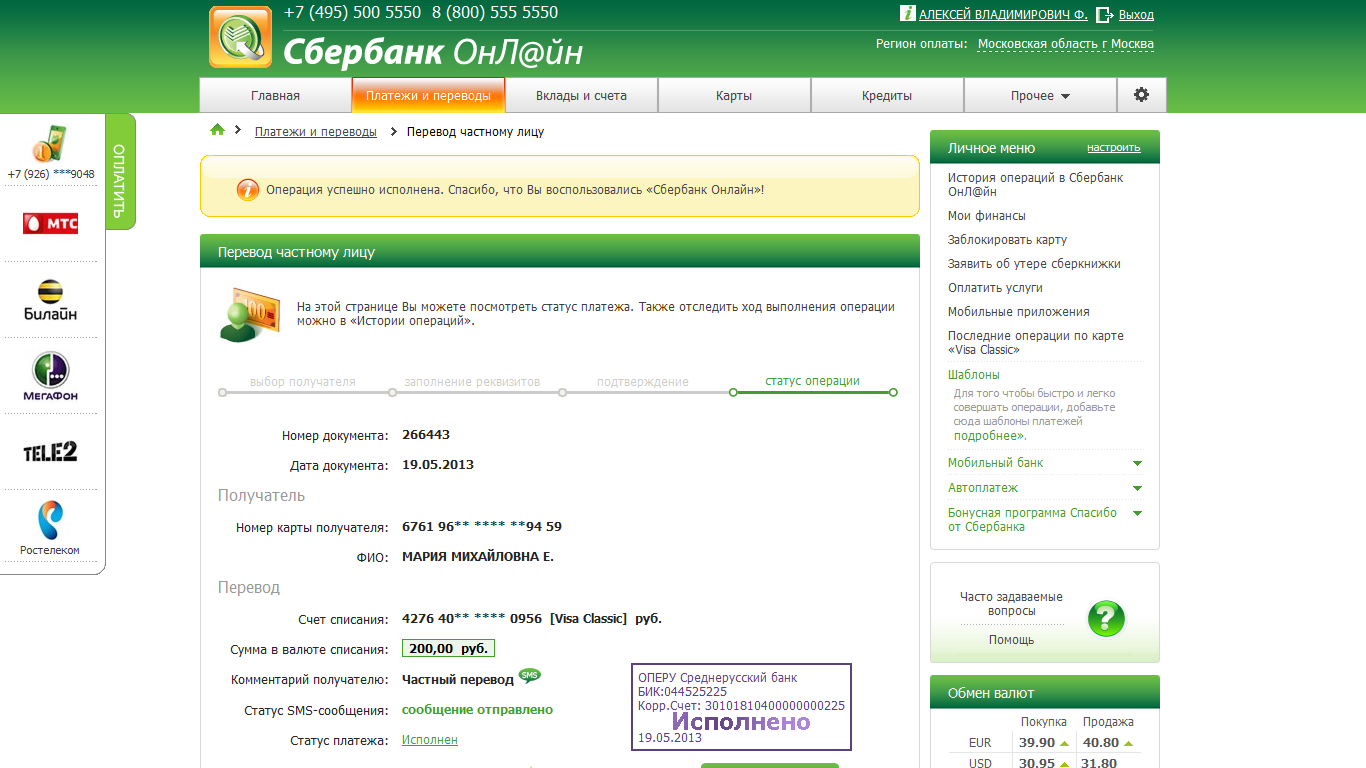Select the MTS operator icon
The width and height of the screenshot is (1366, 768).
(50, 223)
